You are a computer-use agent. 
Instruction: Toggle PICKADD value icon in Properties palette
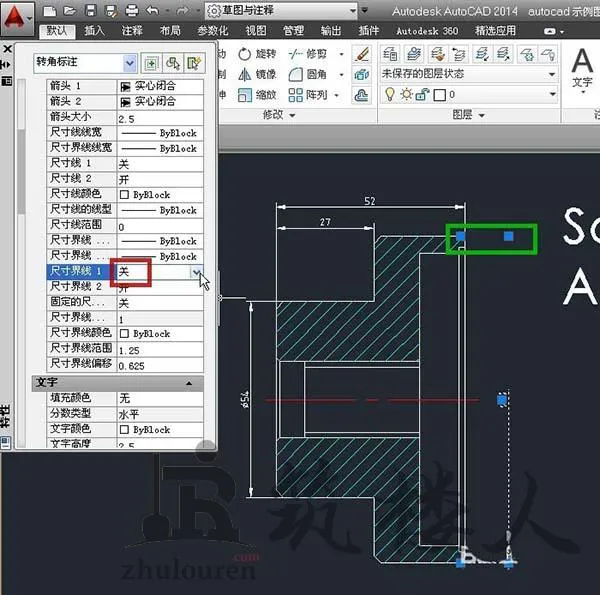click(152, 63)
